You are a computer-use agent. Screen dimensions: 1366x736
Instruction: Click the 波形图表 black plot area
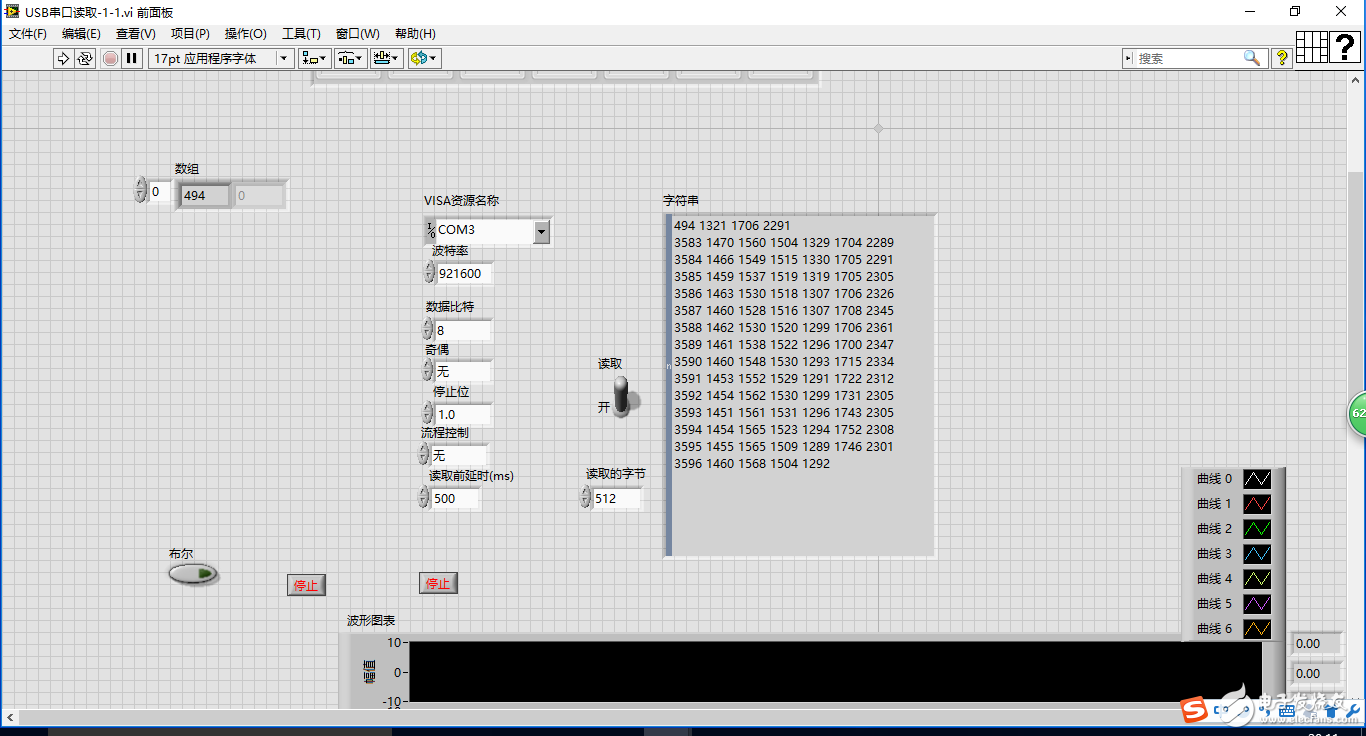(835, 672)
